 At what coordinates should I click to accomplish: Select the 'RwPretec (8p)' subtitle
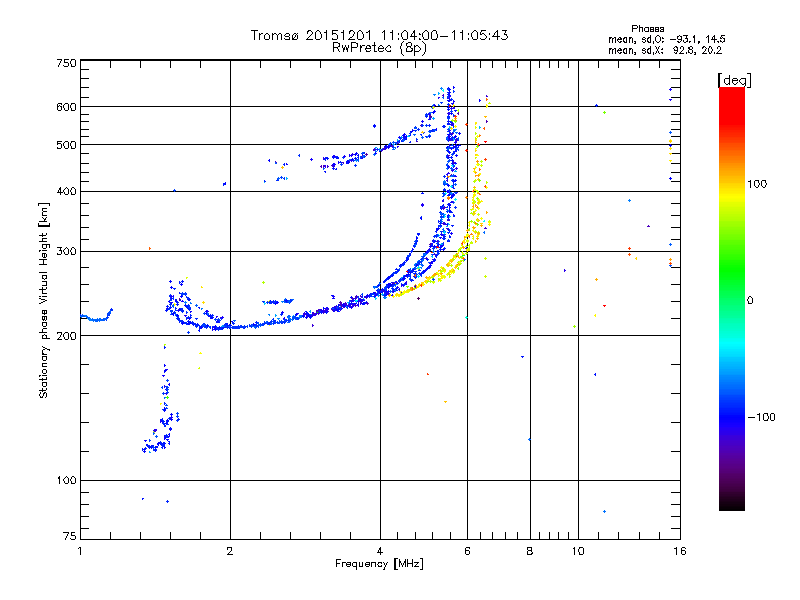(379, 48)
